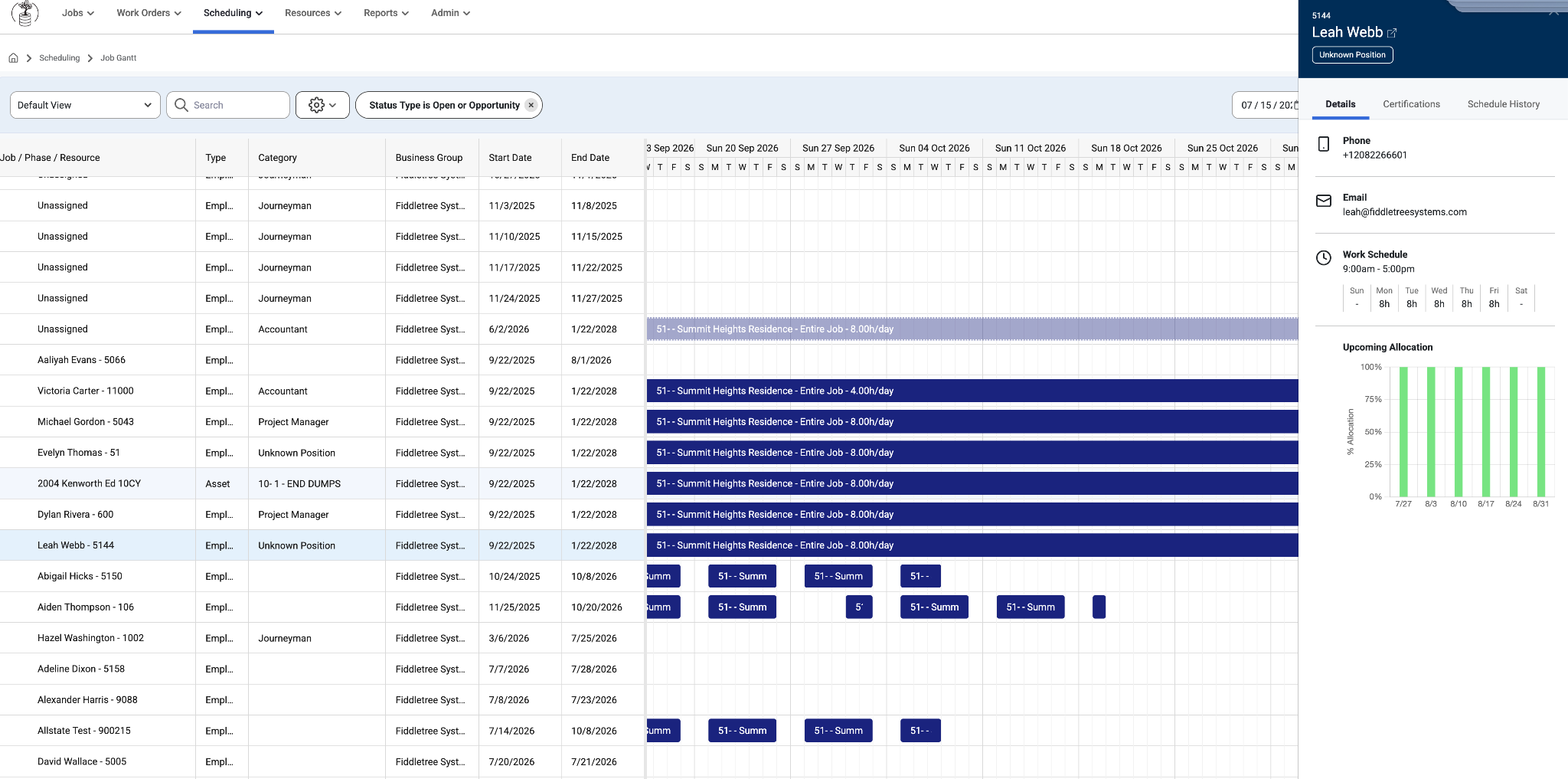
Task: Click the Sun 04 Oct 2026 week header
Action: pos(934,149)
